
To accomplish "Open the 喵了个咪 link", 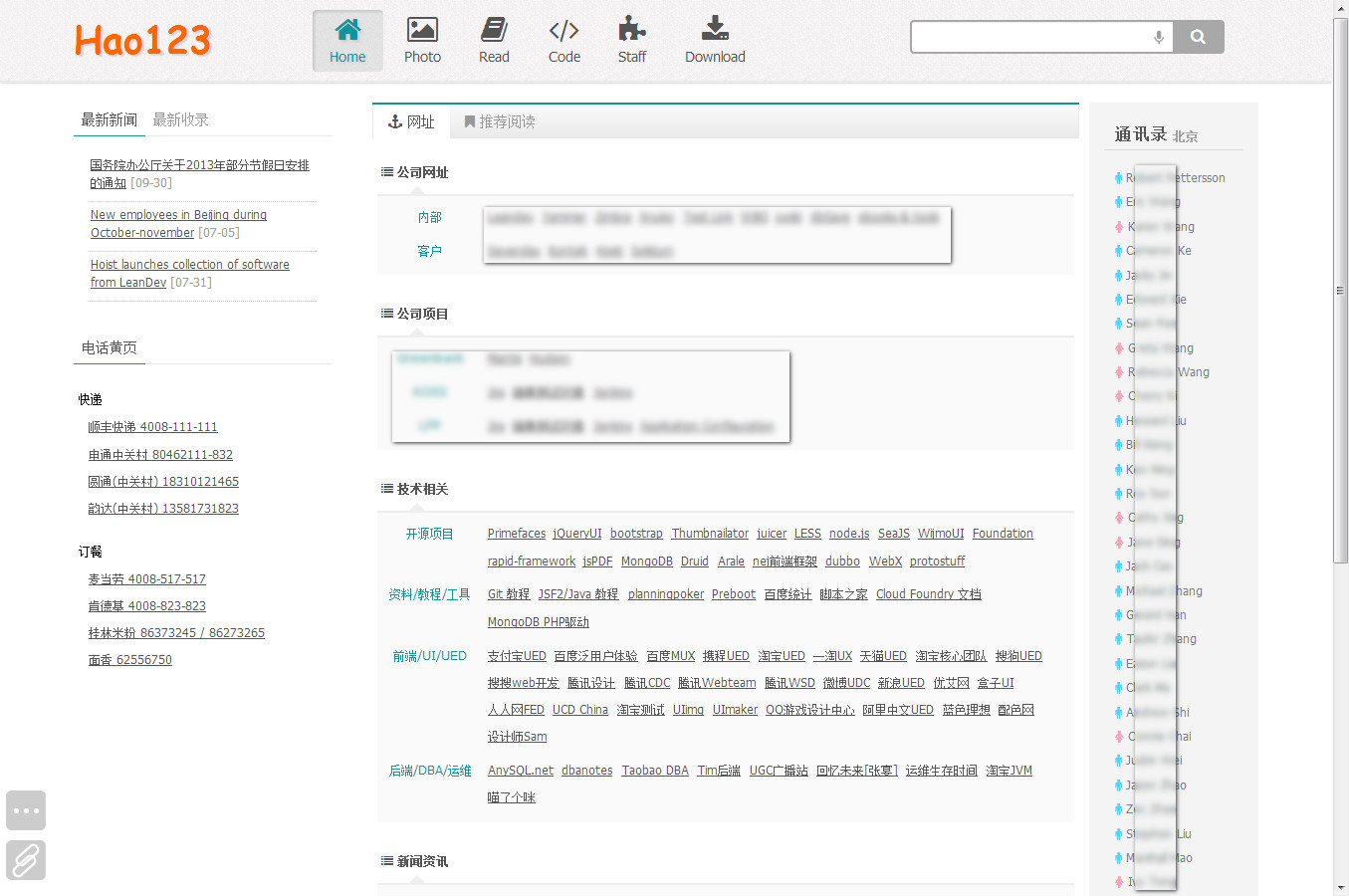I will point(511,797).
